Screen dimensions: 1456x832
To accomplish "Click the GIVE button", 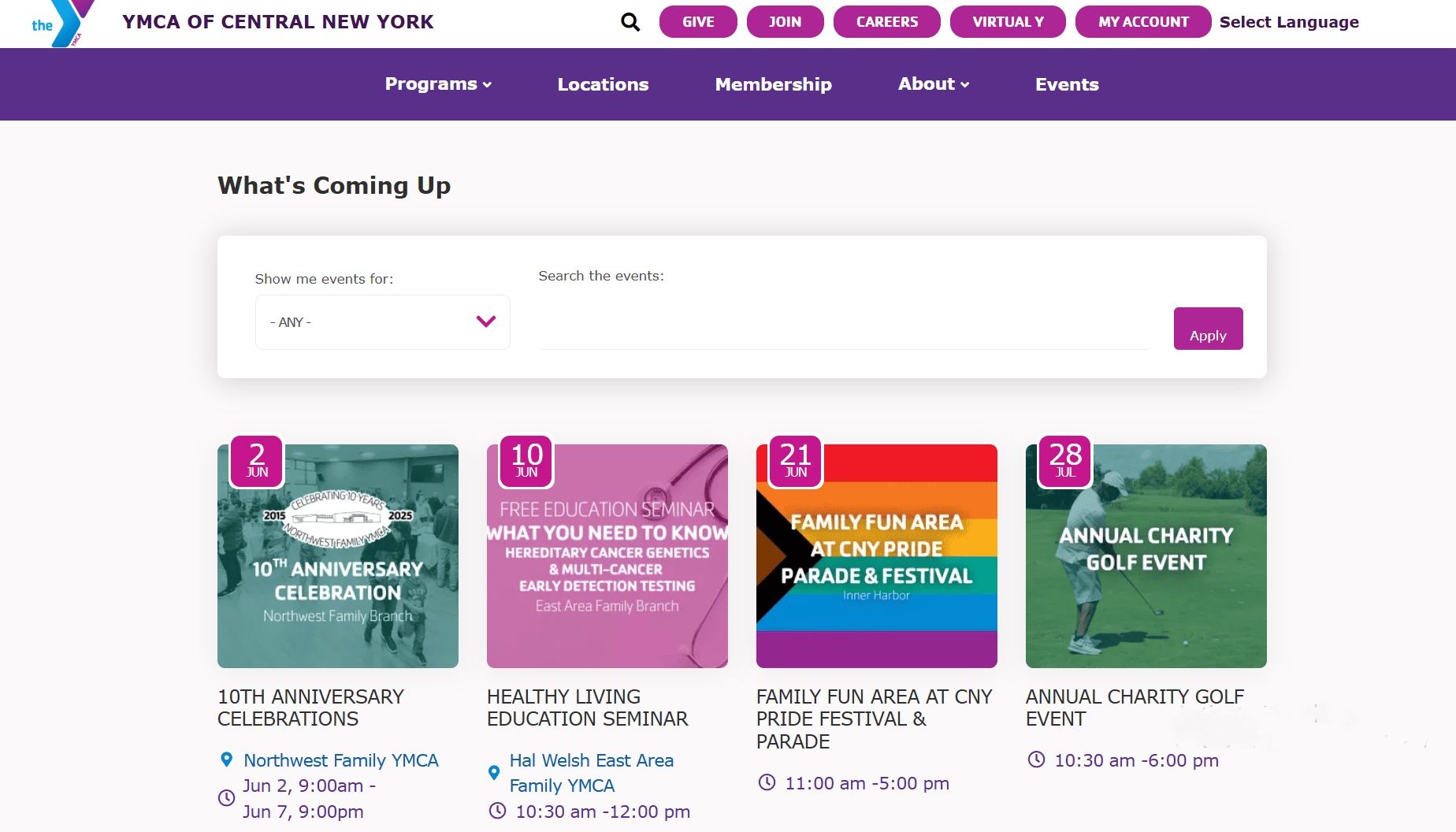I will click(698, 22).
